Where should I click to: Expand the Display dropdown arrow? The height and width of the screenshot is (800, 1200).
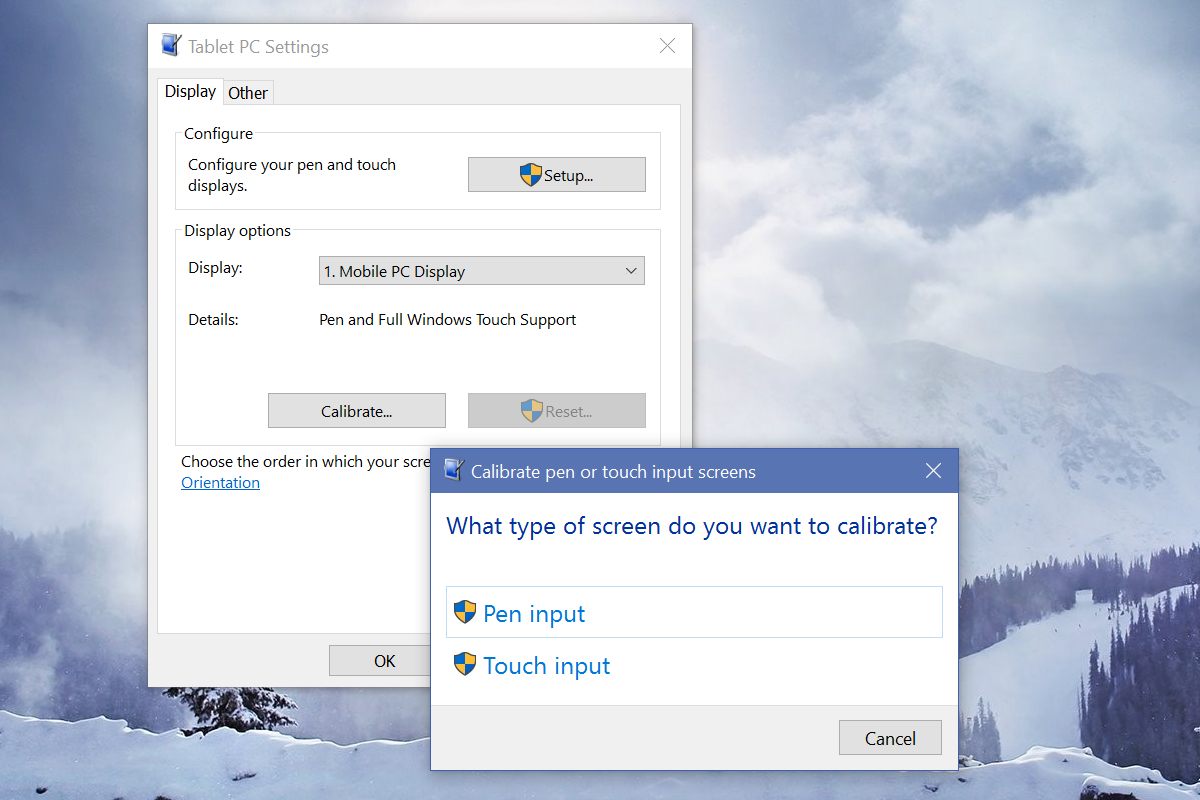point(631,271)
